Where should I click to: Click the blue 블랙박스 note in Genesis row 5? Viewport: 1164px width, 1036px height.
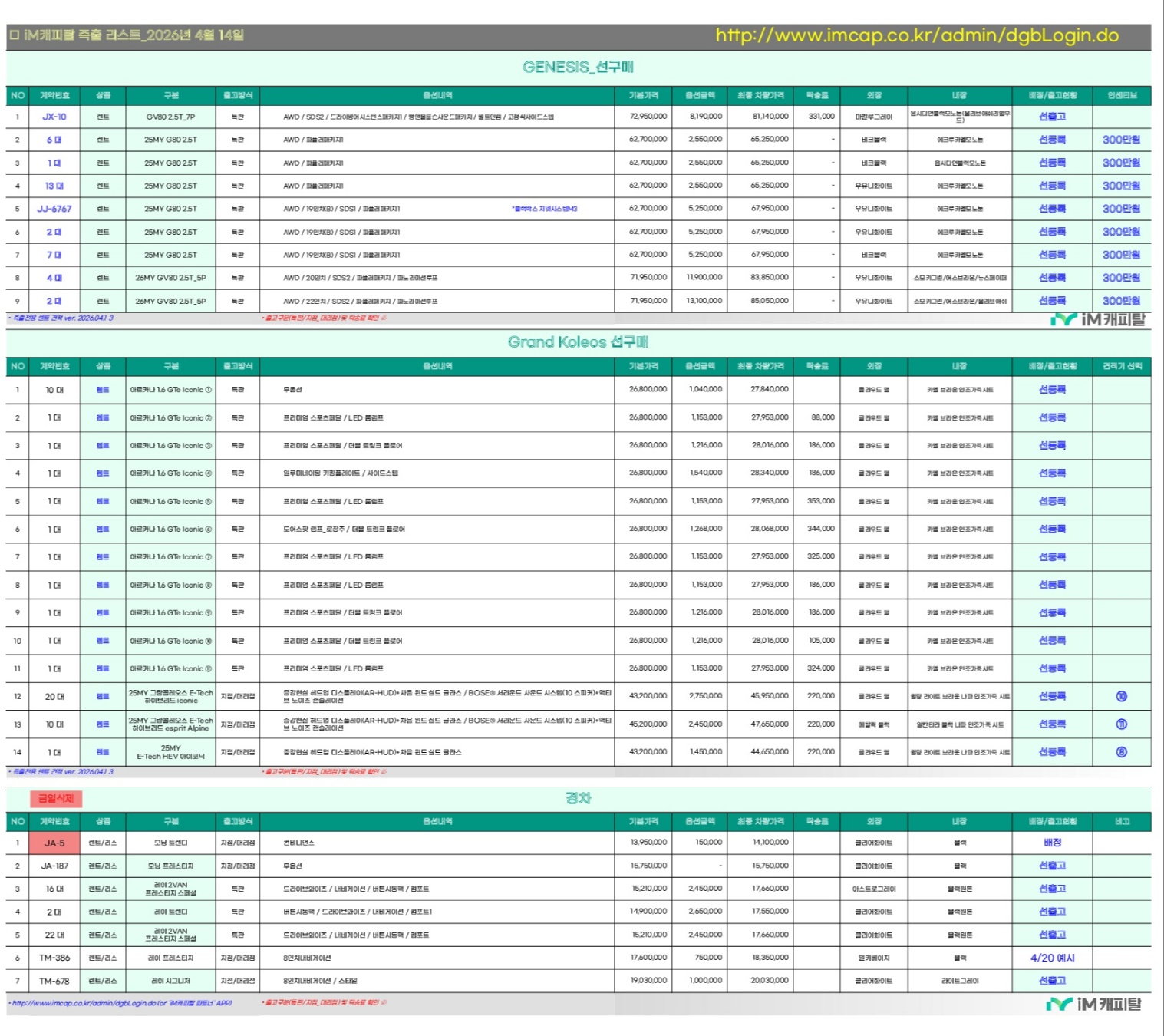tap(545, 209)
